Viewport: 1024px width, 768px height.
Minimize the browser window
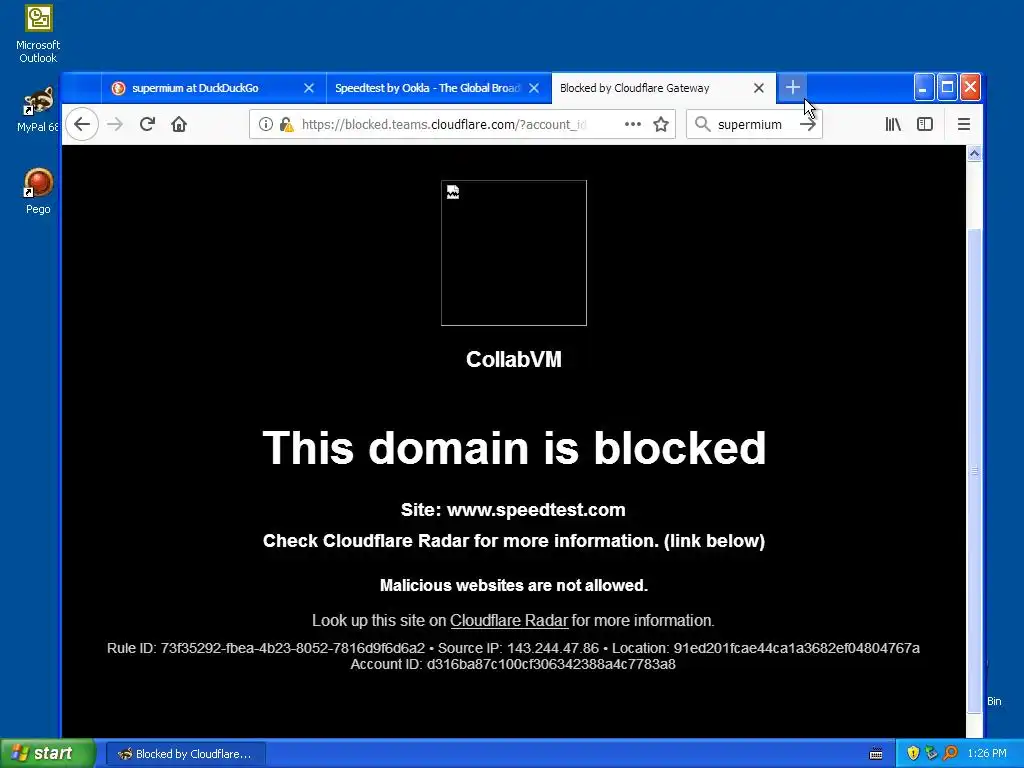click(923, 88)
